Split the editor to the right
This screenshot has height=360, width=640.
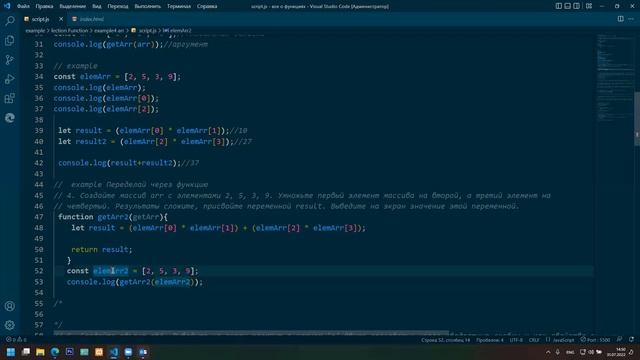click(620, 19)
